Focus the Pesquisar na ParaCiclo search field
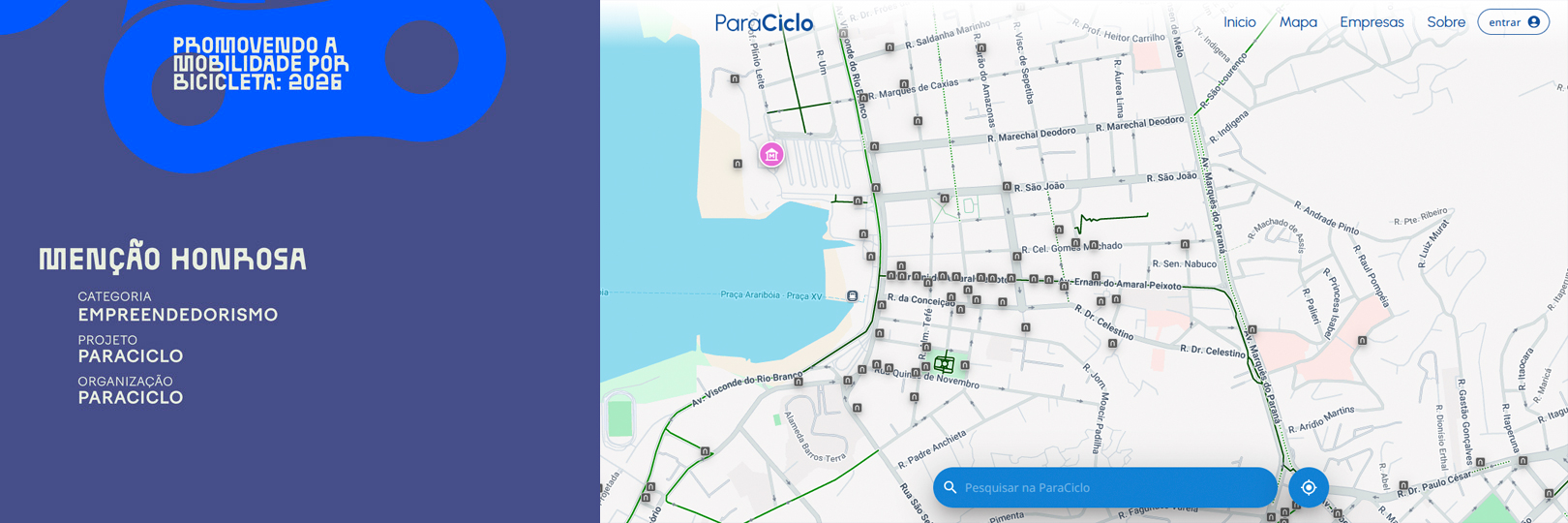The image size is (1568, 523). (x=1105, y=487)
